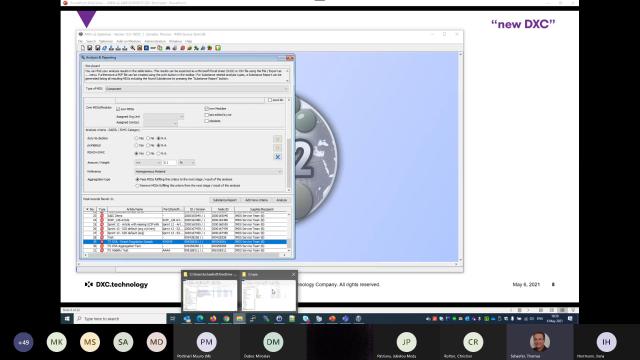Select second Aggregation type radio option
Screen dimensions: 640x360
pos(137,186)
